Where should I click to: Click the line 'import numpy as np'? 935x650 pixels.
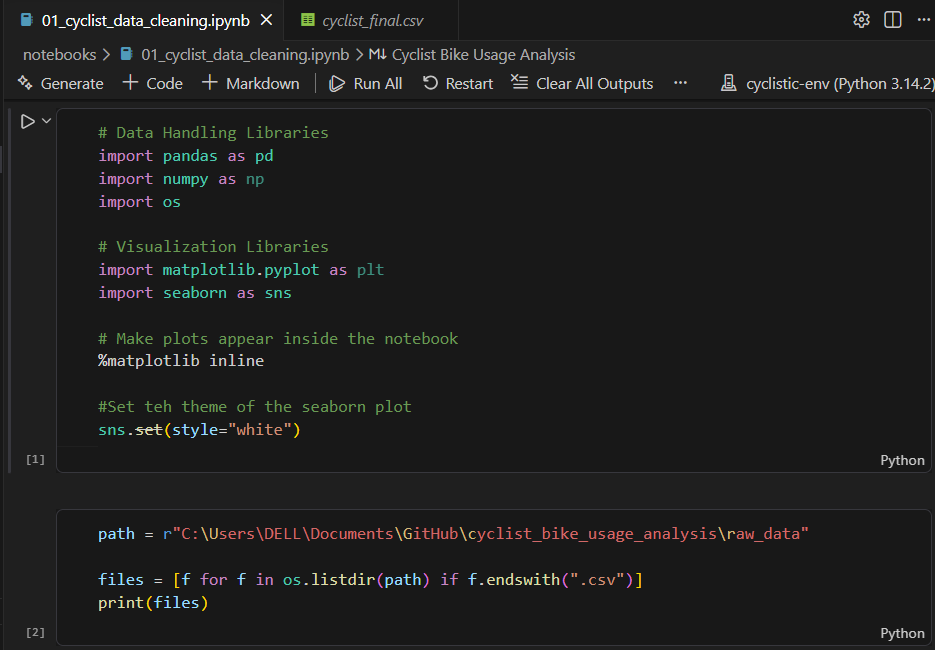pos(181,179)
